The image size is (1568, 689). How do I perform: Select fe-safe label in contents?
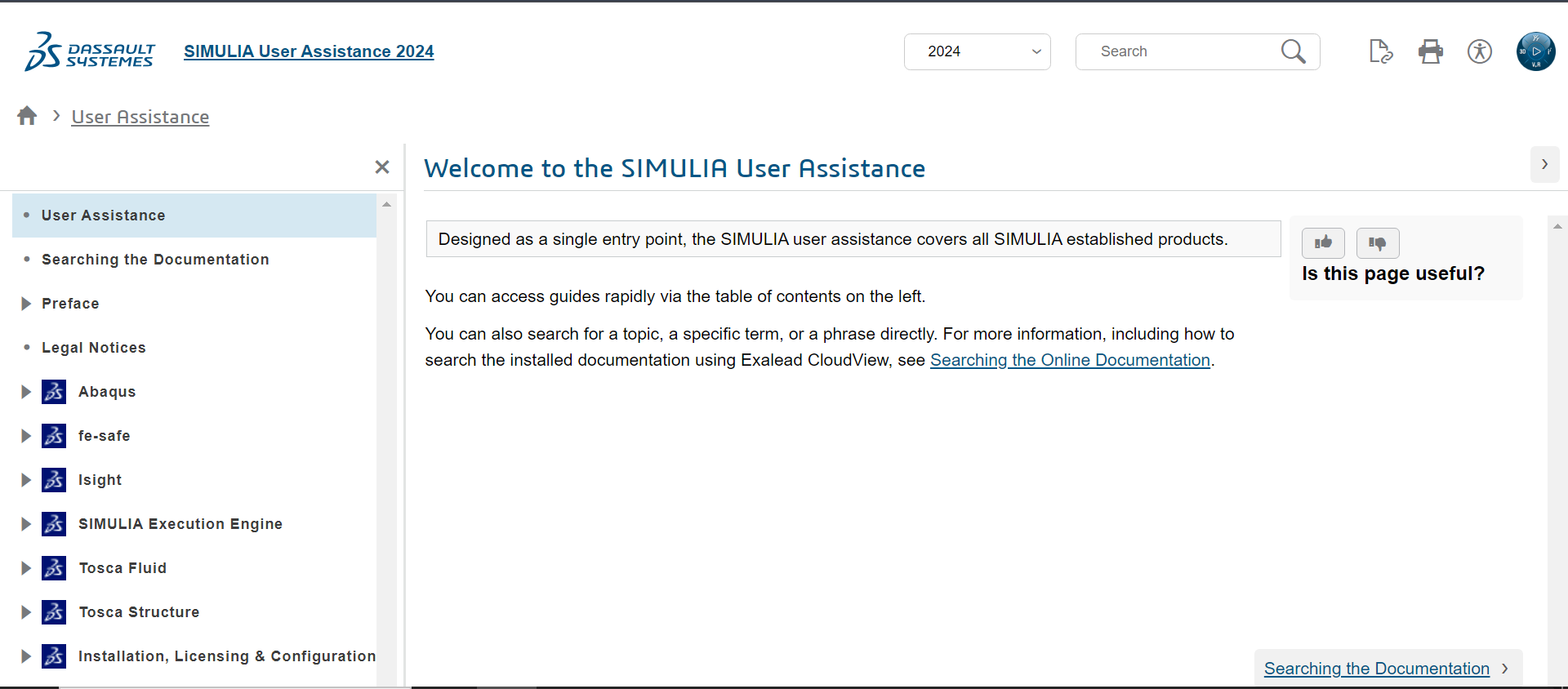click(105, 436)
